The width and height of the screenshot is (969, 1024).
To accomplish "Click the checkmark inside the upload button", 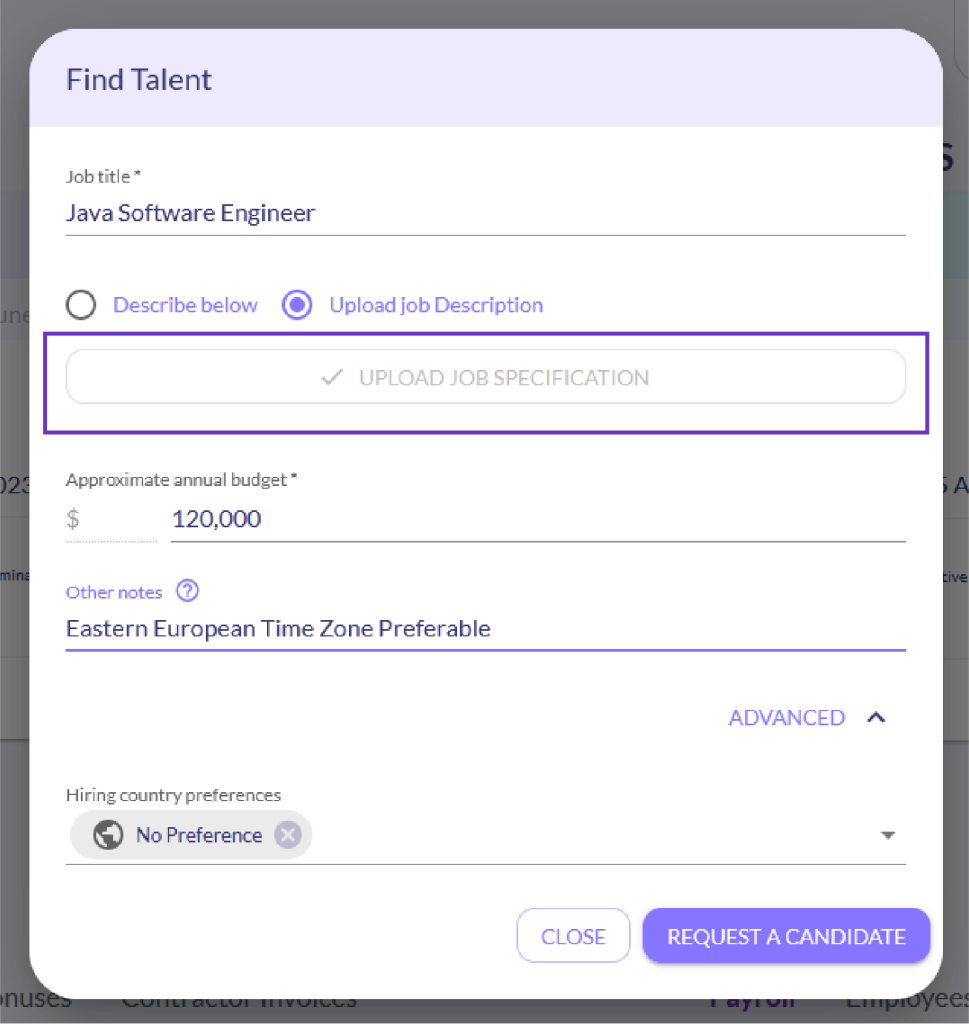I will point(331,377).
